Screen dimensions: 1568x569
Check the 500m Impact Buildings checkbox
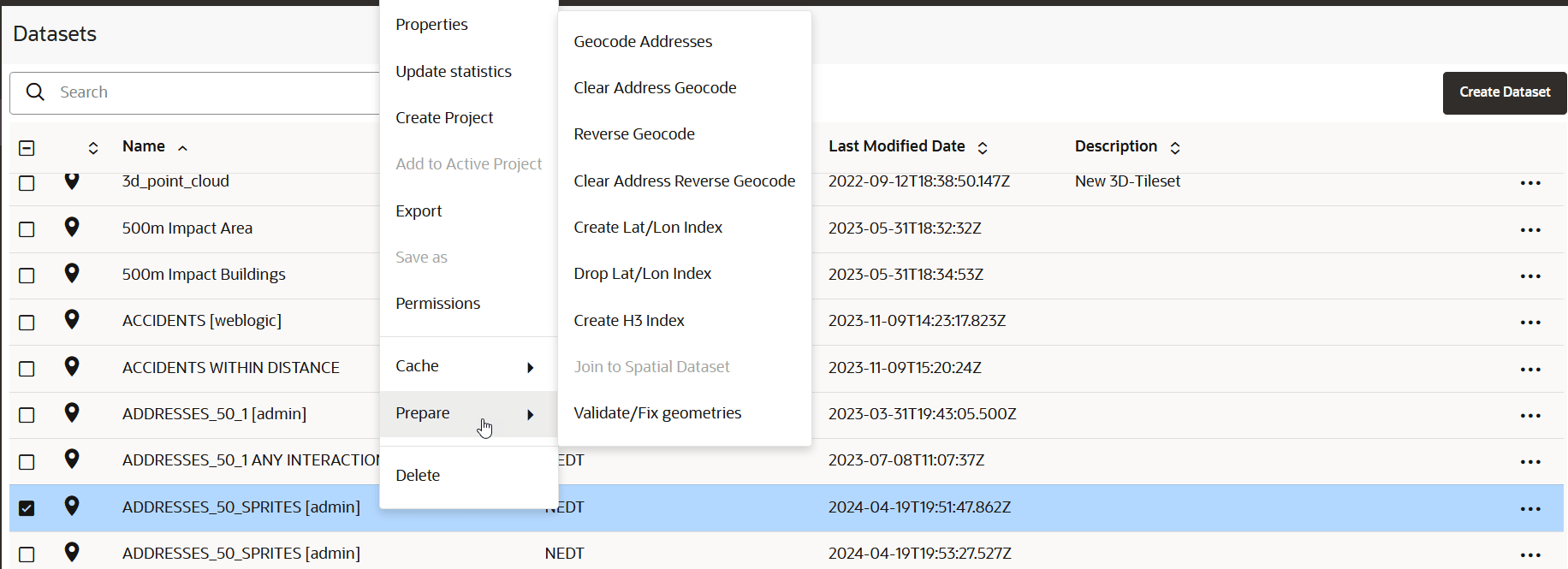click(27, 276)
